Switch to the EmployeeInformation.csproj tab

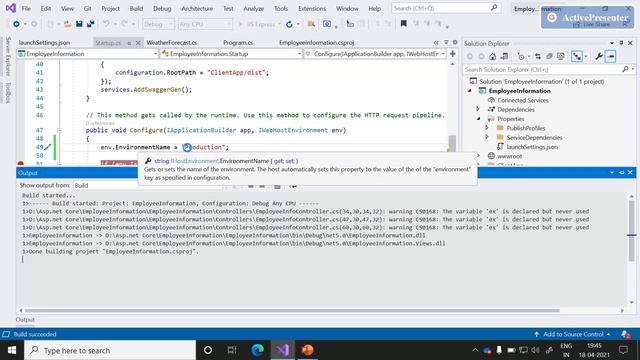point(317,42)
